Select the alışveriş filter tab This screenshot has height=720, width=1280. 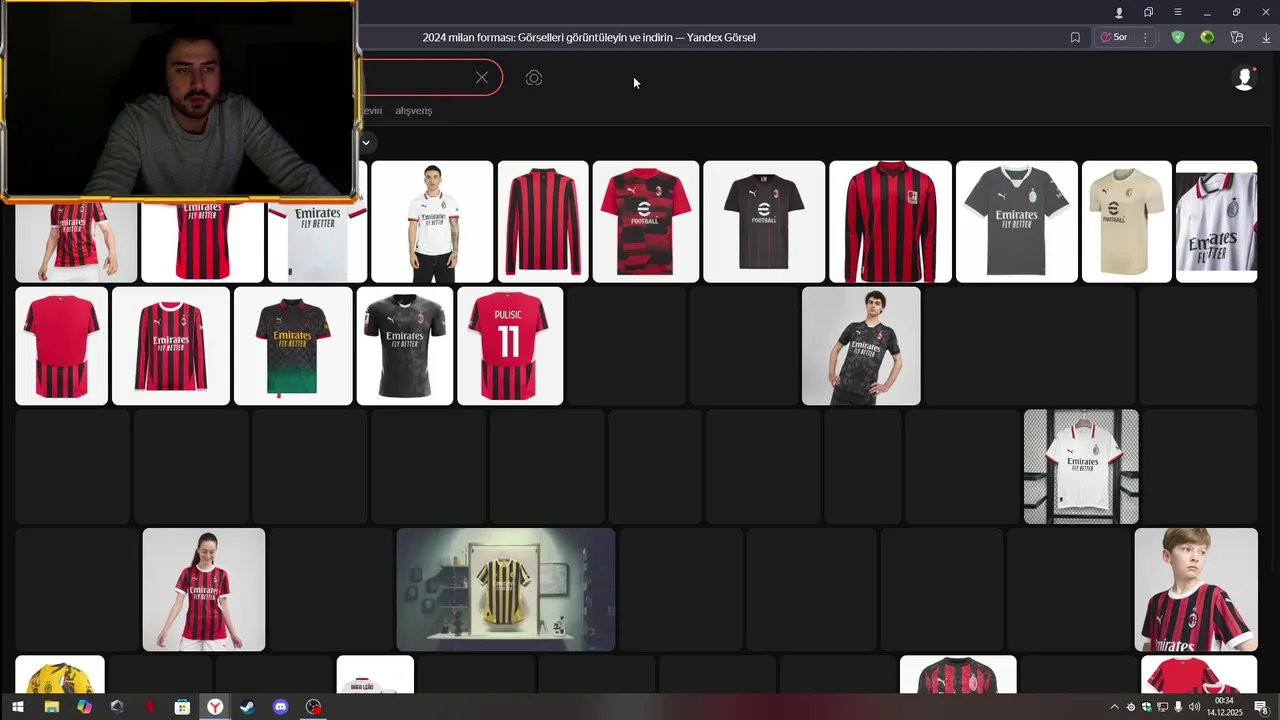click(413, 110)
